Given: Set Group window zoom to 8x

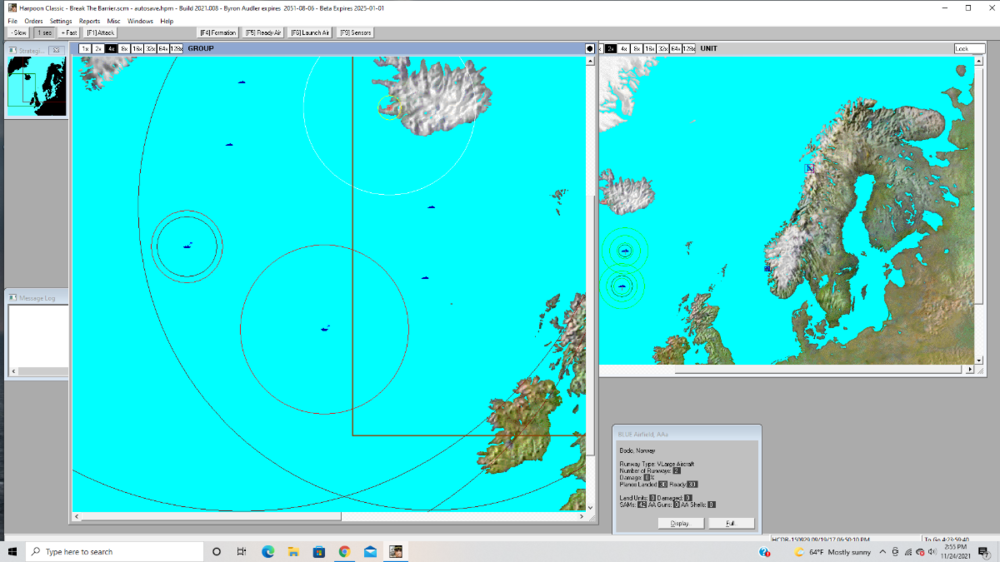Looking at the screenshot, I should tap(124, 48).
